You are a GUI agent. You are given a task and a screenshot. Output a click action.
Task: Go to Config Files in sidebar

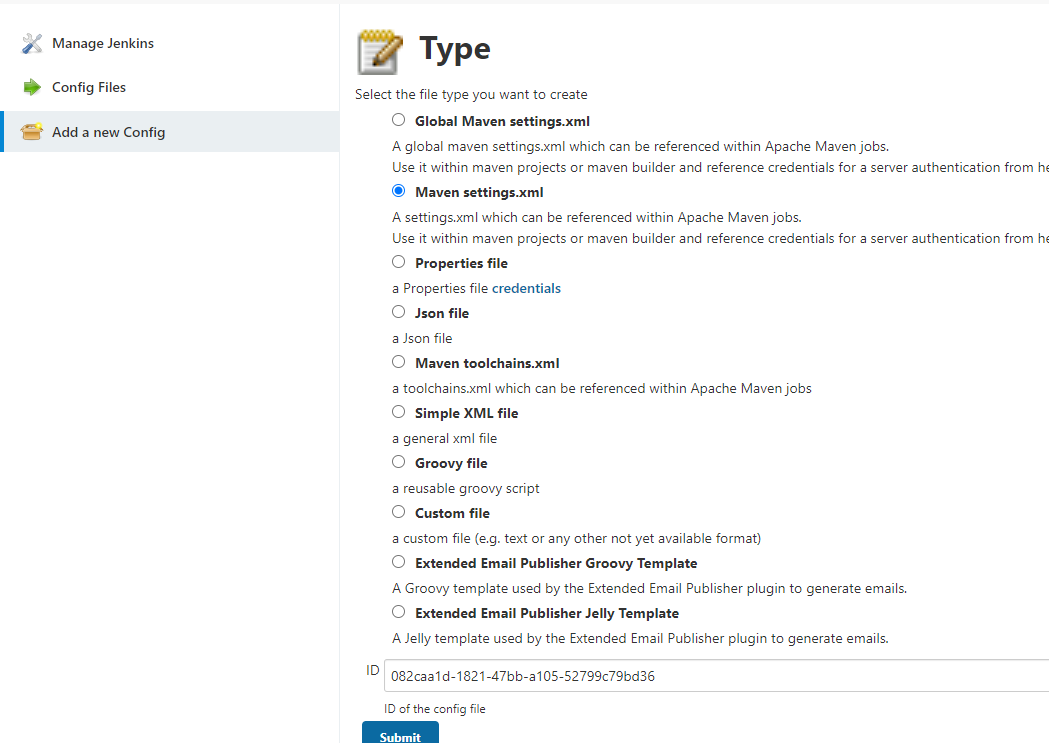pos(89,88)
